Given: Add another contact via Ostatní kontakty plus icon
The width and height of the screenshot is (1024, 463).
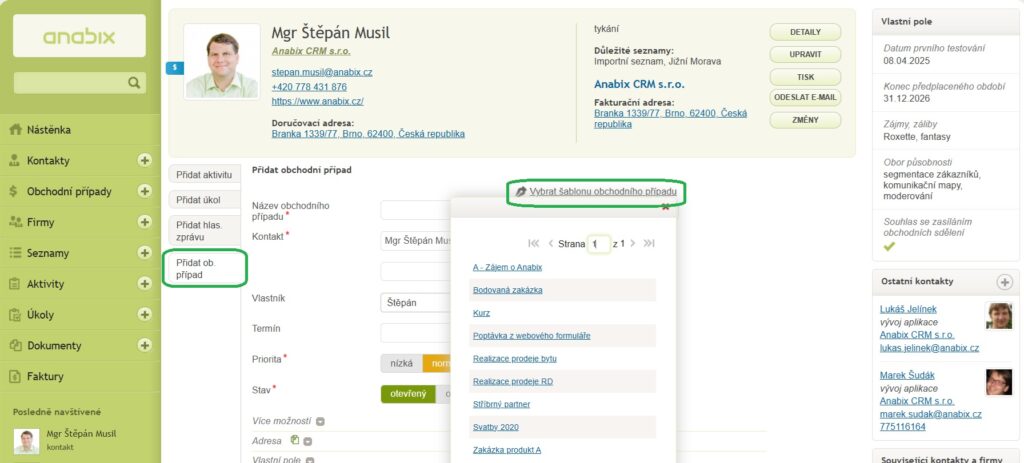Looking at the screenshot, I should (1004, 282).
